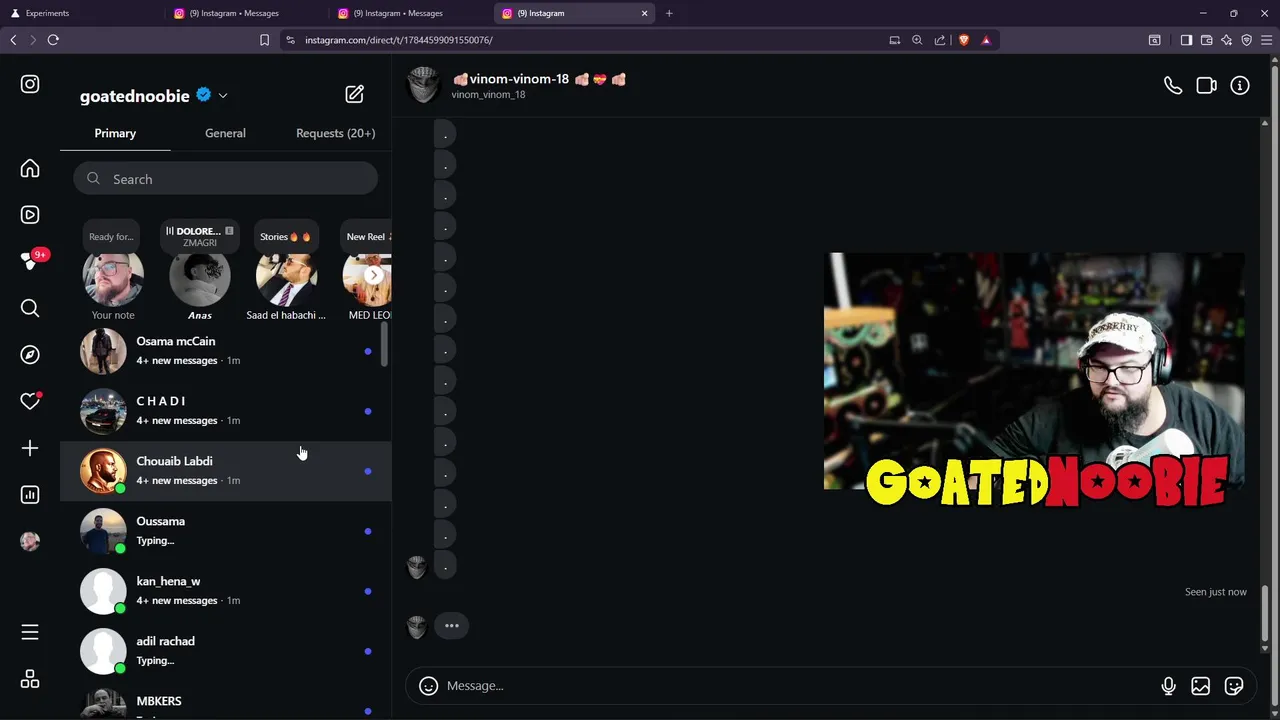Go to Home feed icon in sidebar
Viewport: 1280px width, 720px height.
30,169
